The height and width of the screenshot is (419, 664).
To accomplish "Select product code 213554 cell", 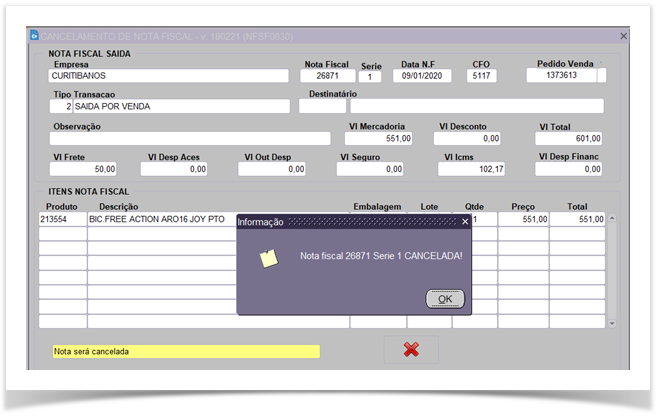I will [63, 219].
